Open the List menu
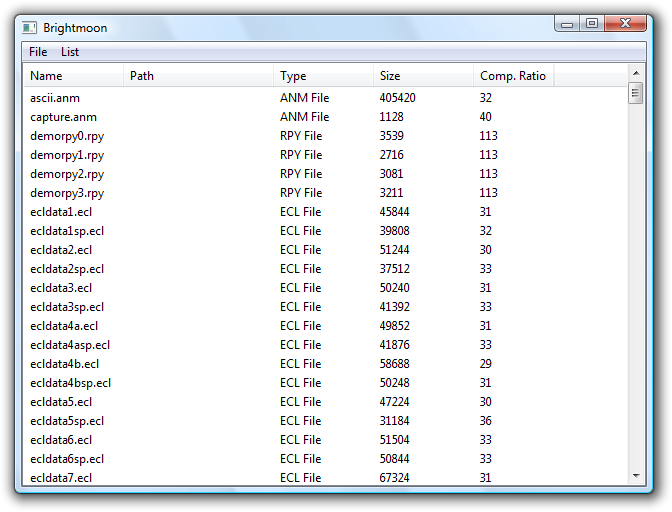Viewport: 672px width, 512px height. click(70, 52)
